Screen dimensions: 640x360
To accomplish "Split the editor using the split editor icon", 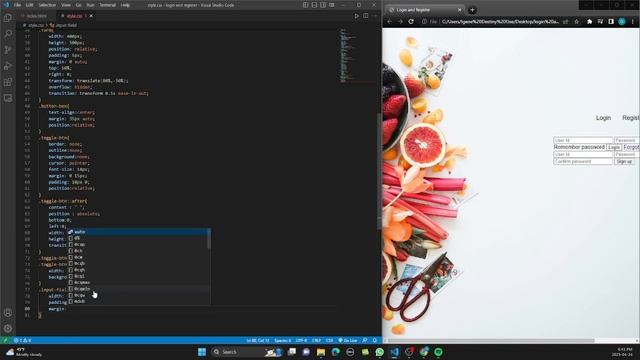I will coord(366,16).
